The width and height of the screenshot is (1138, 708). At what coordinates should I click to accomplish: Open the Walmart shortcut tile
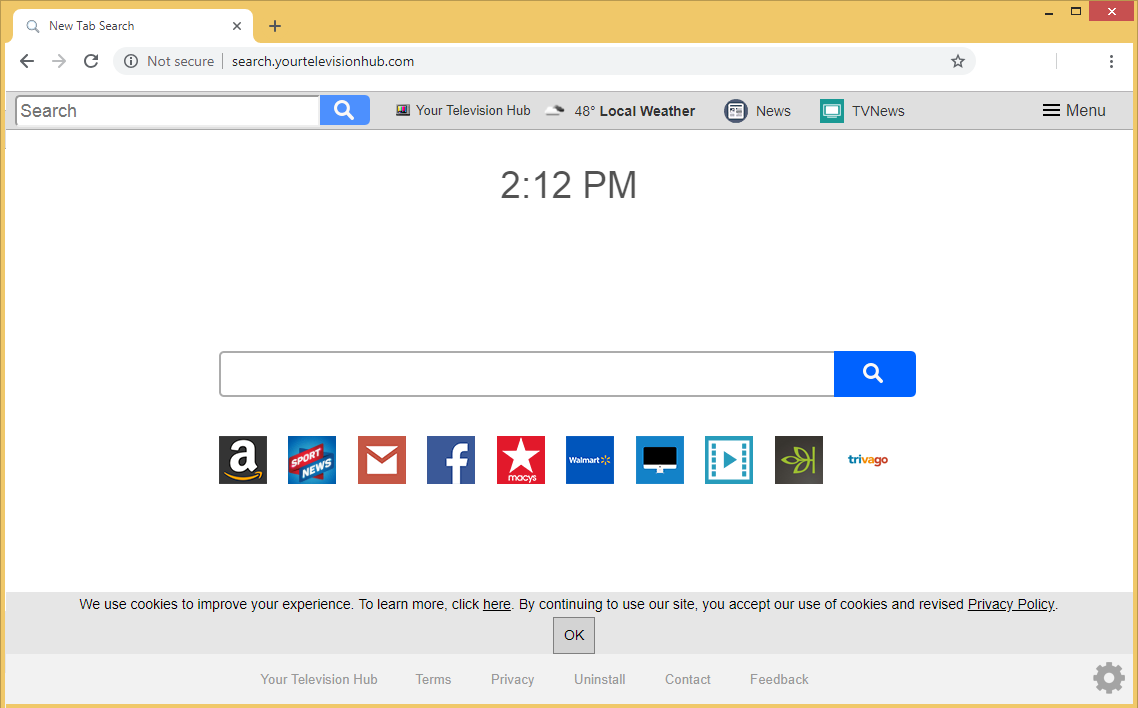click(x=590, y=460)
